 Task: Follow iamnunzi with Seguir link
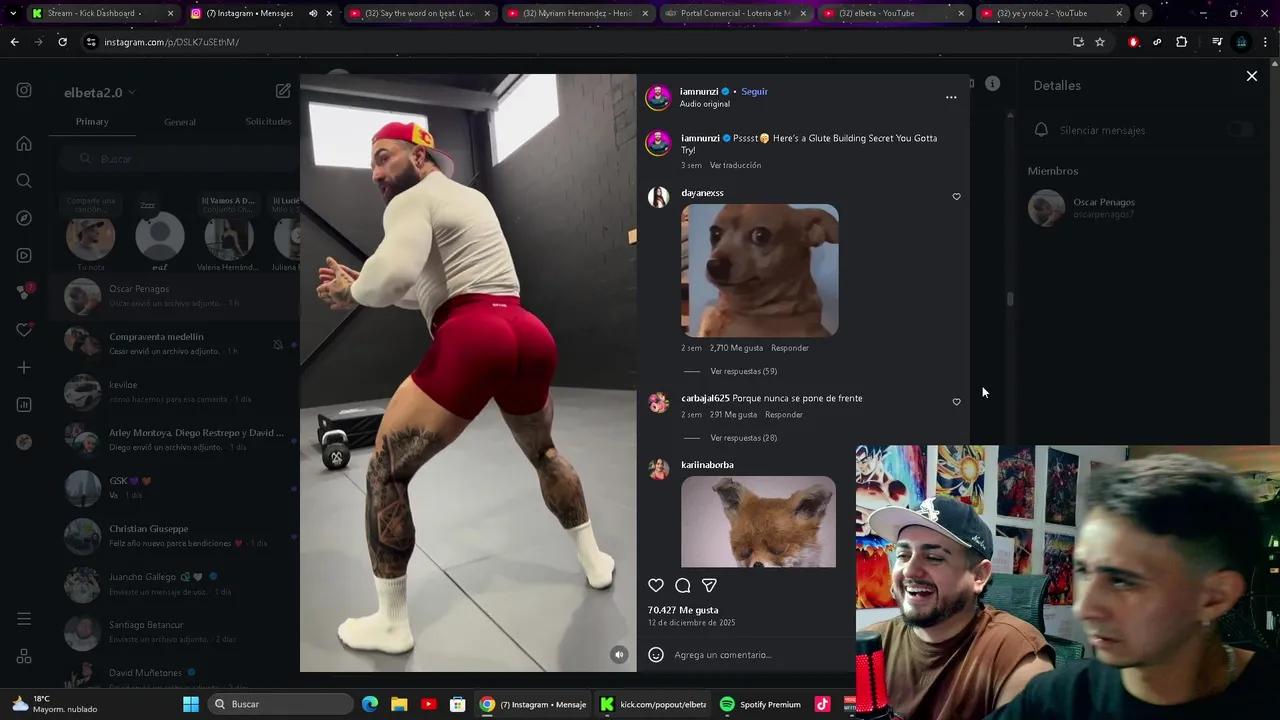[x=754, y=92]
